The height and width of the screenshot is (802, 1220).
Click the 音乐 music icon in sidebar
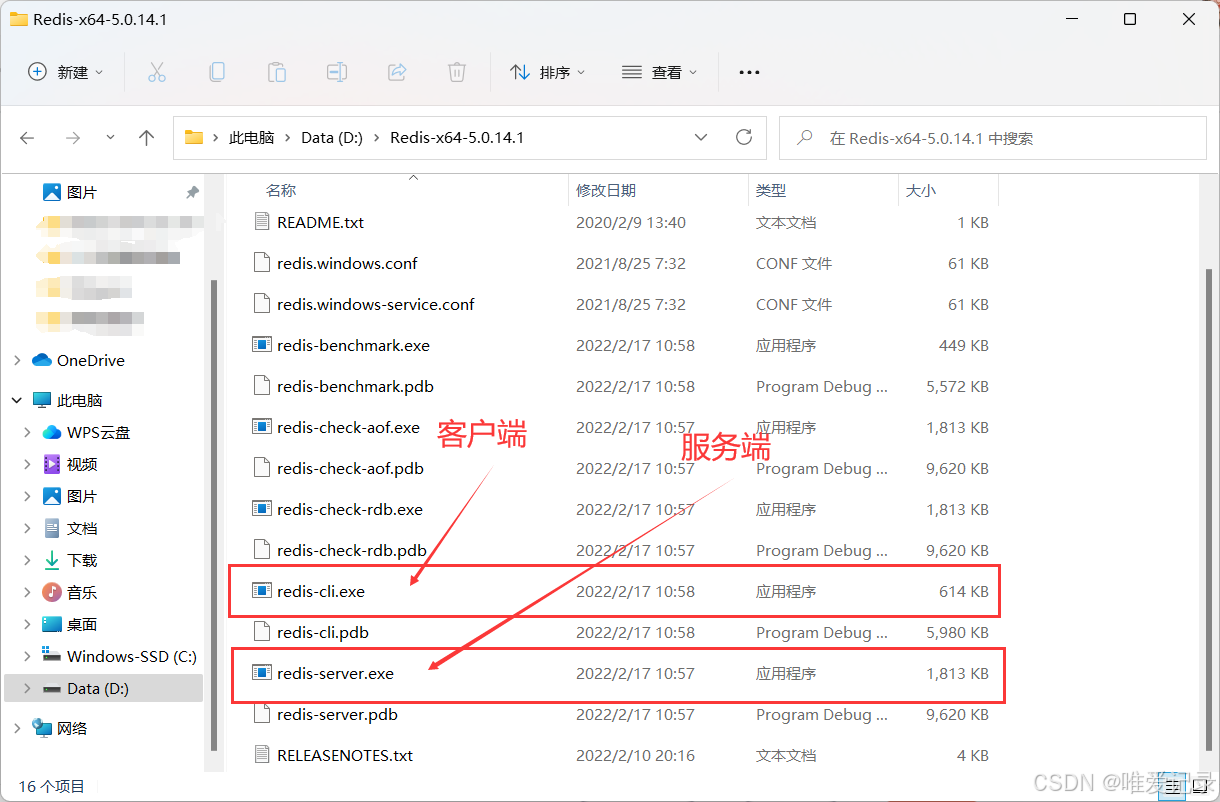click(x=52, y=592)
